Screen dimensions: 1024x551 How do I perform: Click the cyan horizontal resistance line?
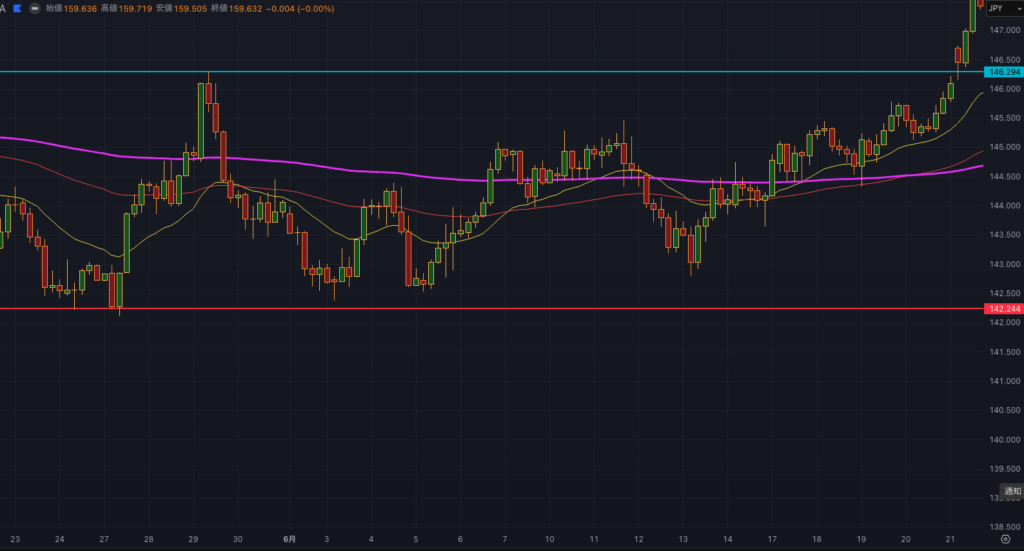[x=500, y=72]
